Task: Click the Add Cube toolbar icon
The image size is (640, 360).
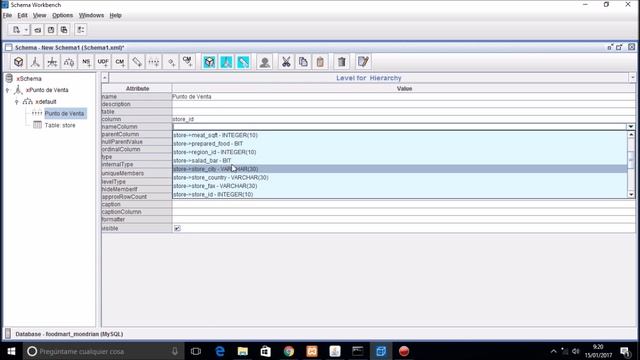Action: pyautogui.click(x=18, y=62)
